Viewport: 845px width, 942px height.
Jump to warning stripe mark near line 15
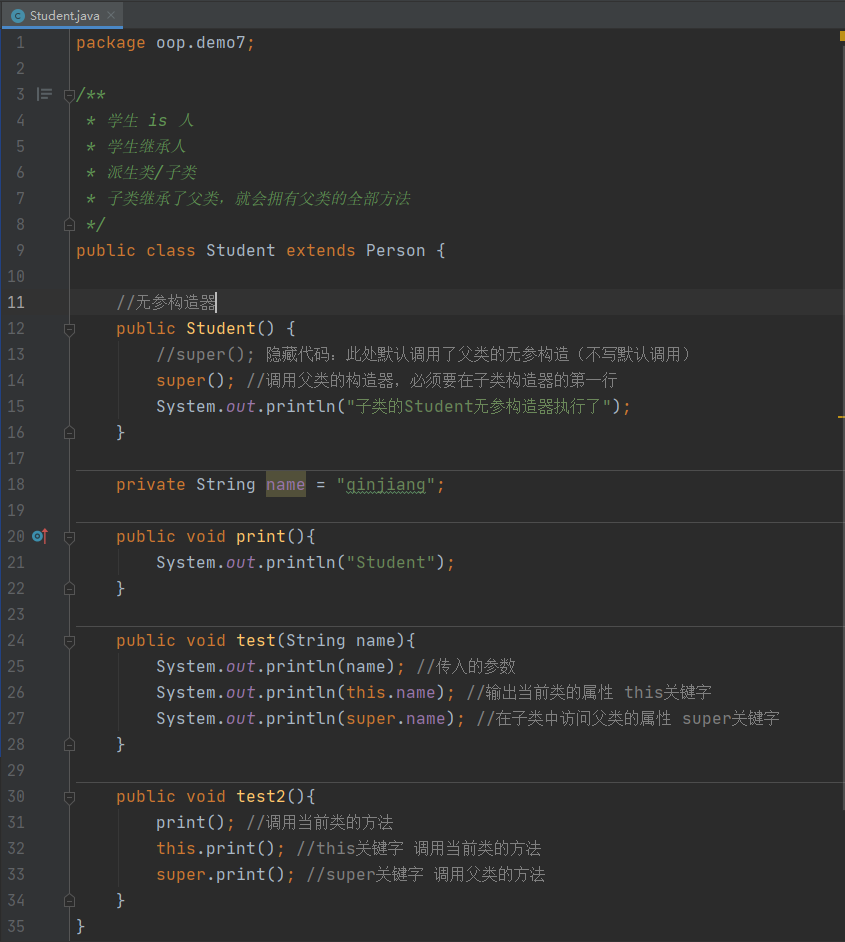coord(841,416)
